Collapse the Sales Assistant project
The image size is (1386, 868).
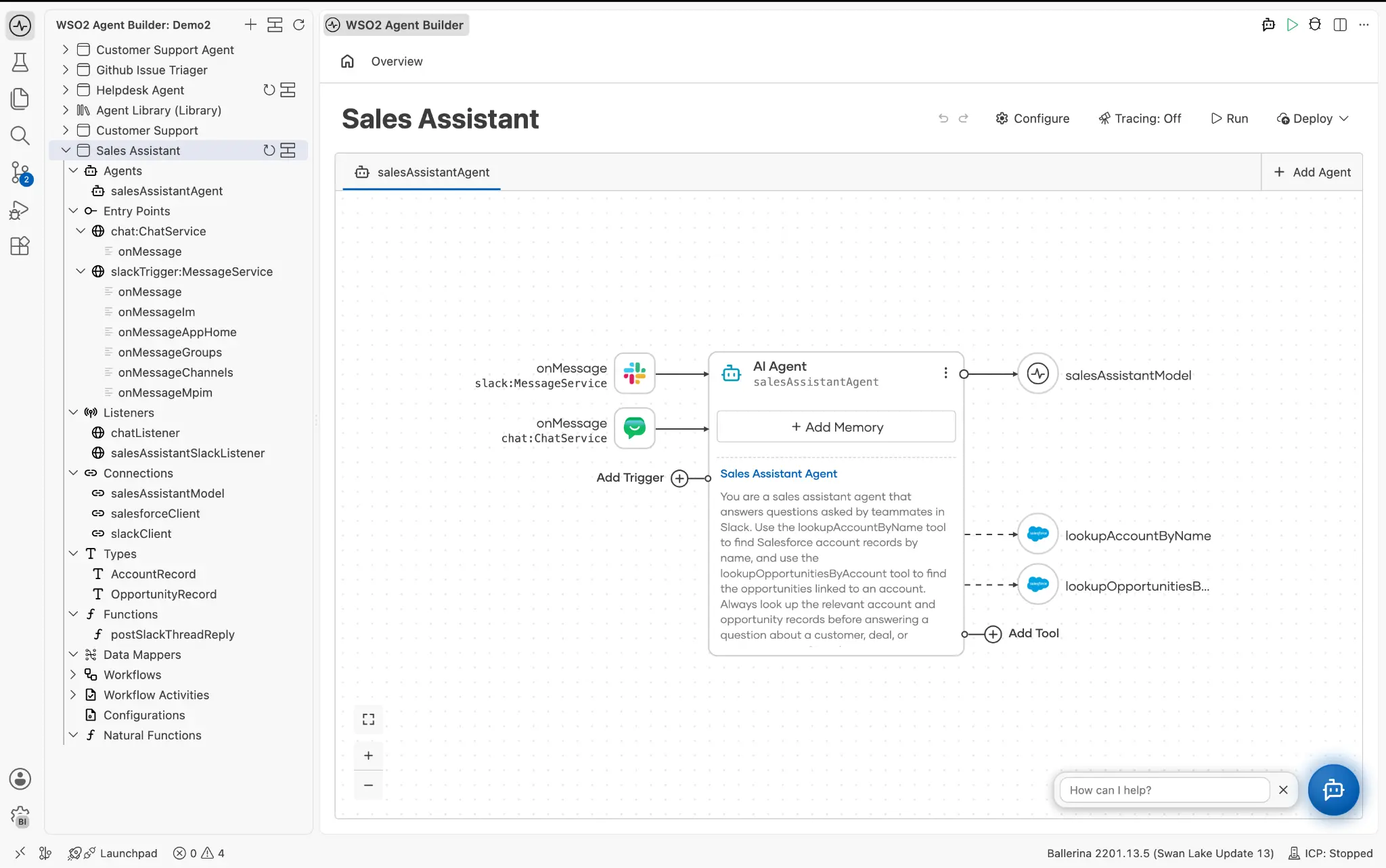(66, 150)
